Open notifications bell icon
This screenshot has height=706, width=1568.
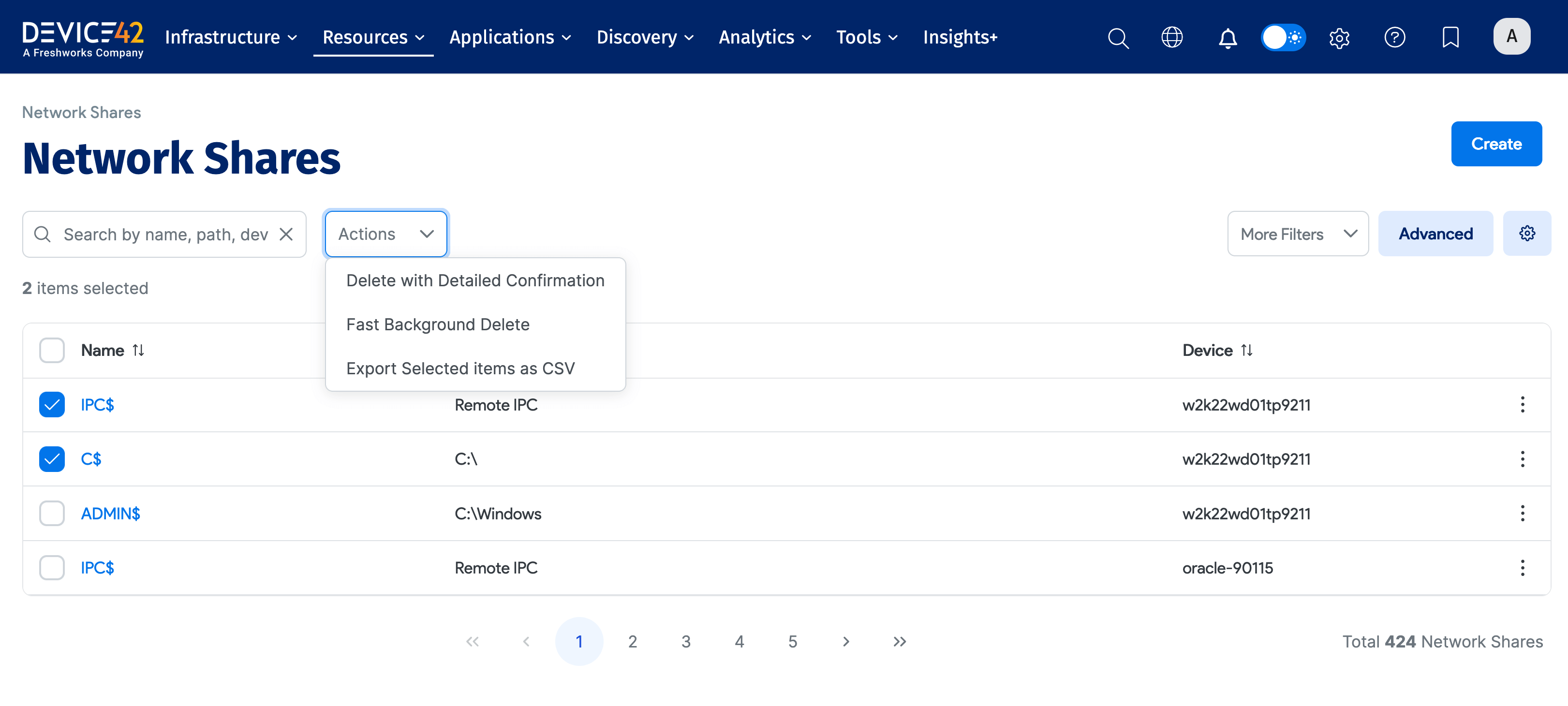click(x=1227, y=38)
